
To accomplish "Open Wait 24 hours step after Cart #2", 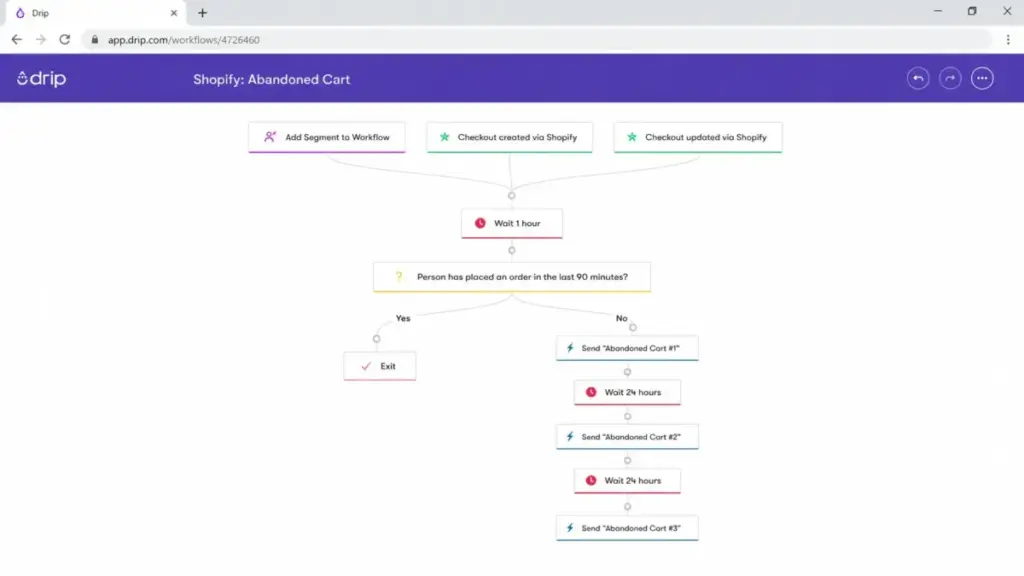I will pos(627,481).
